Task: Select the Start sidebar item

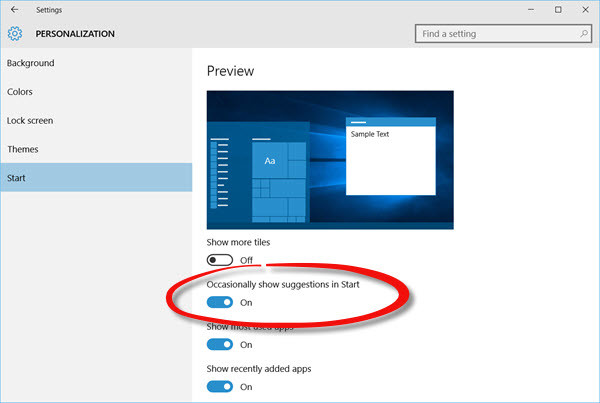Action: click(x=96, y=178)
